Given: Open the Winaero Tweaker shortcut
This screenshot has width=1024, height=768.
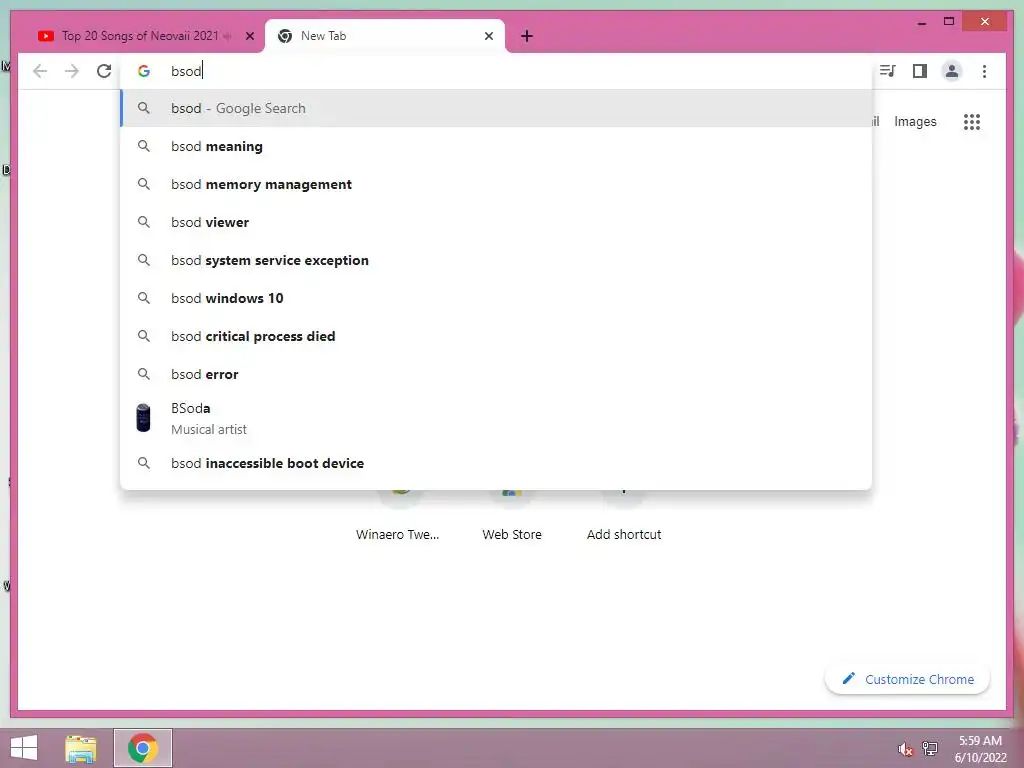Looking at the screenshot, I should coord(398,516).
